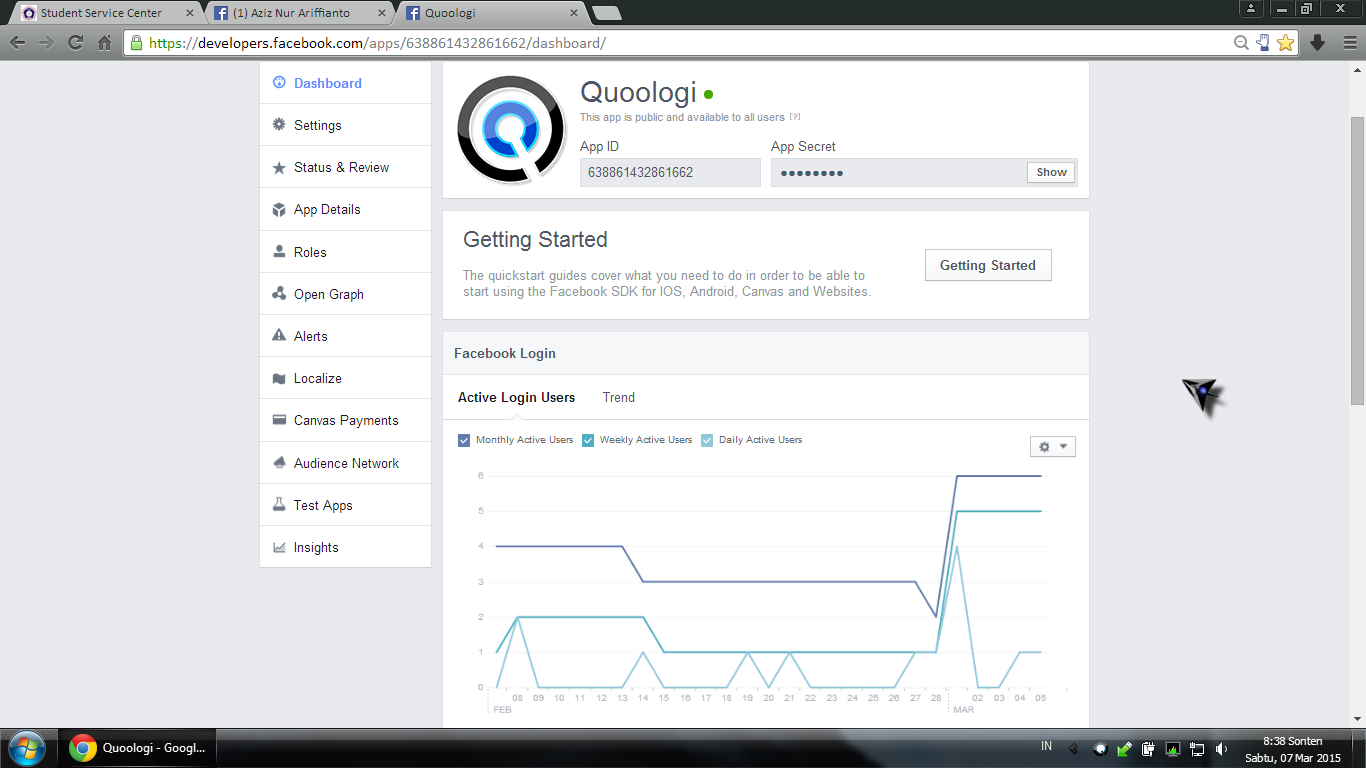
Task: Click the Settings gear icon in sidebar
Action: click(279, 125)
